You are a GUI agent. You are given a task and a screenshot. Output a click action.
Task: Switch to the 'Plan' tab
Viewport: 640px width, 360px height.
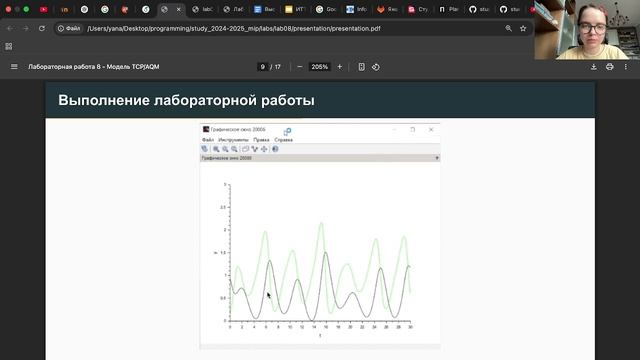(x=449, y=9)
